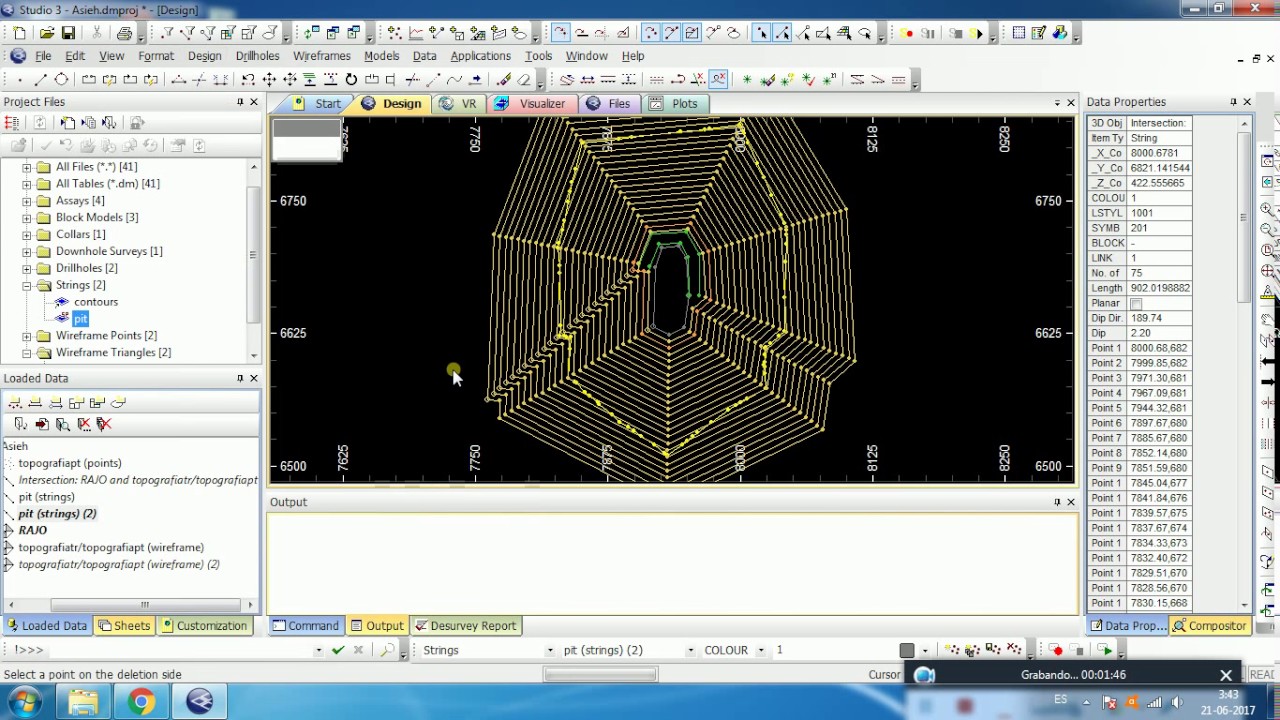Open the Drillholes menu
The height and width of the screenshot is (720, 1280).
[257, 56]
